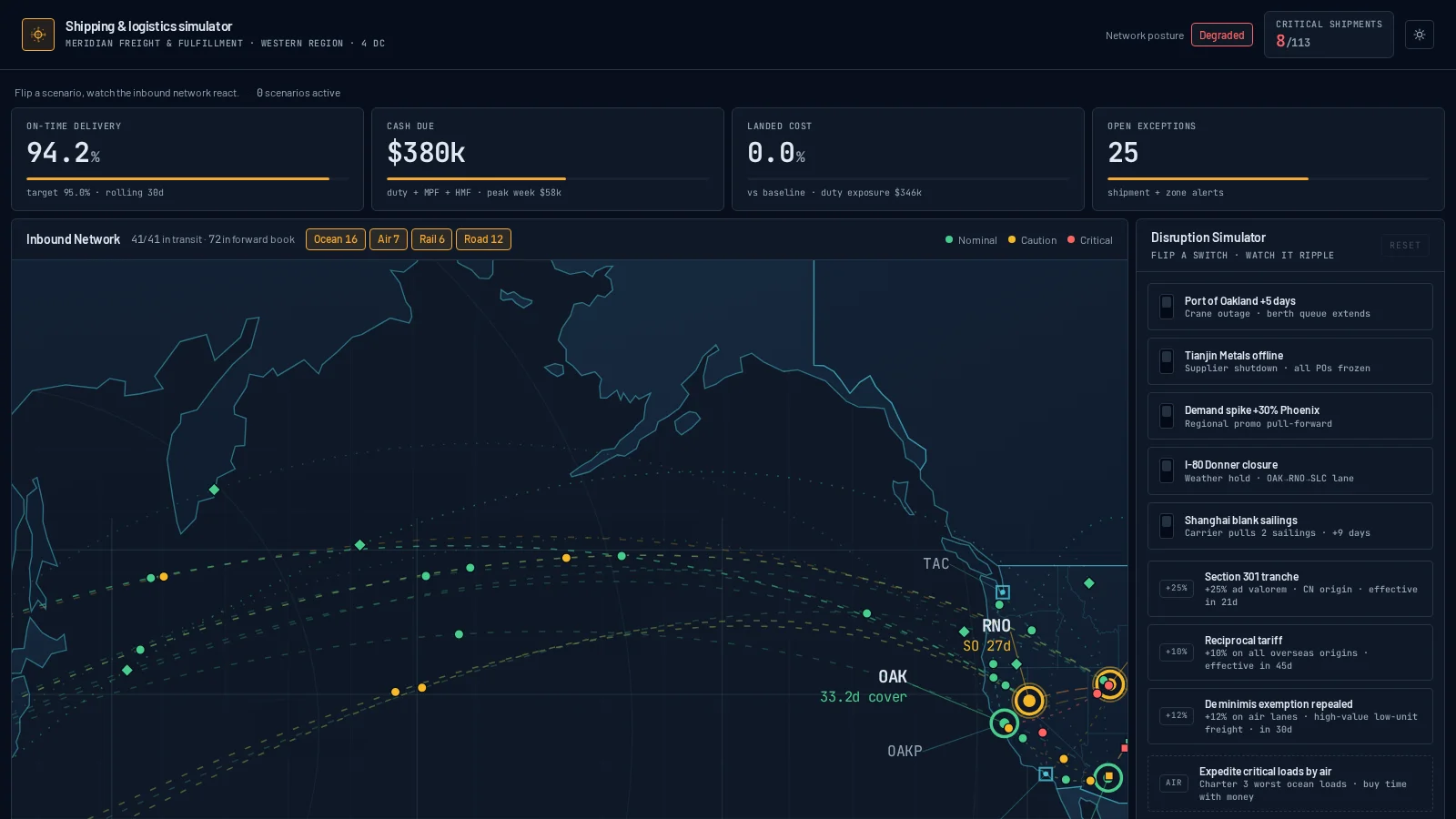Open the Landed Cost 0.0% card
Viewport: 1456px width, 819px height.
pos(908,159)
